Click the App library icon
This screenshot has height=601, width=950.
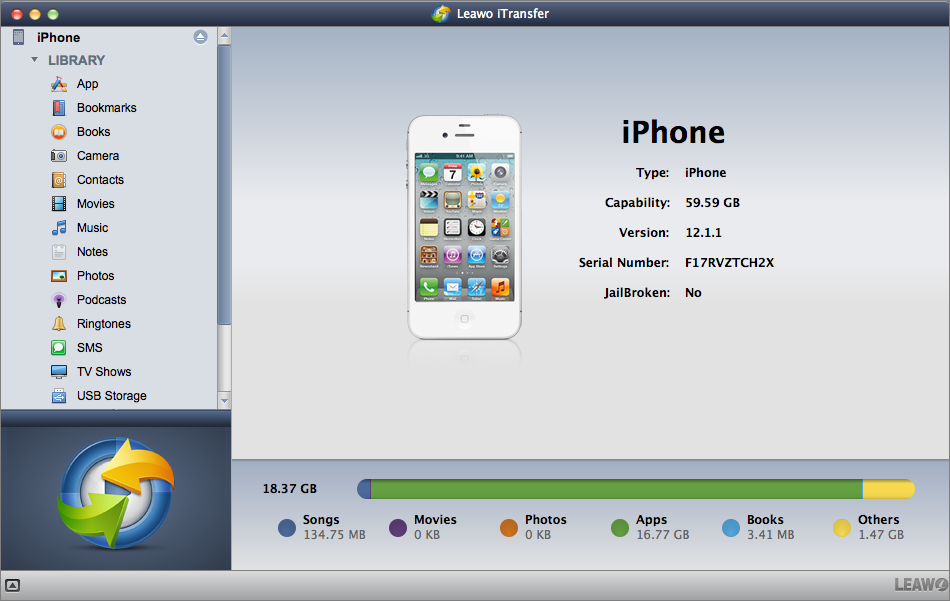(59, 84)
